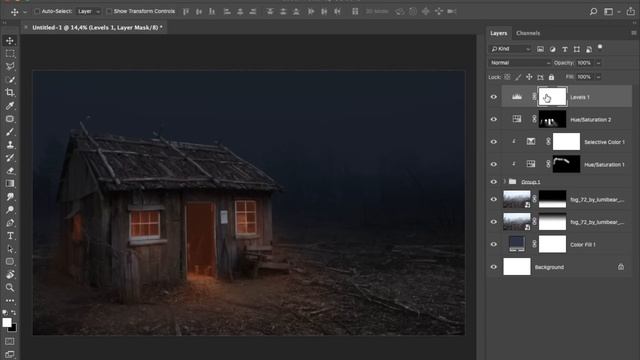Open the Layers panel options menu
This screenshot has height=360, width=640.
pyautogui.click(x=633, y=33)
